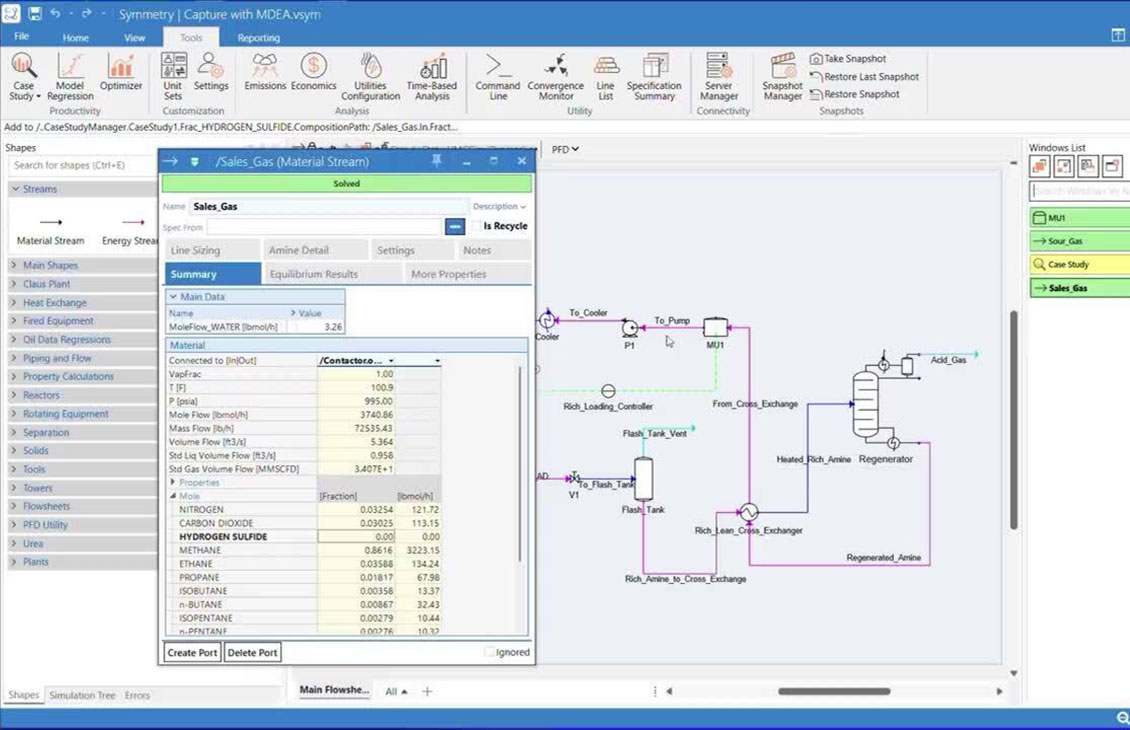The width and height of the screenshot is (1130, 730).
Task: Open the Line Sizing tab
Action: point(213,250)
